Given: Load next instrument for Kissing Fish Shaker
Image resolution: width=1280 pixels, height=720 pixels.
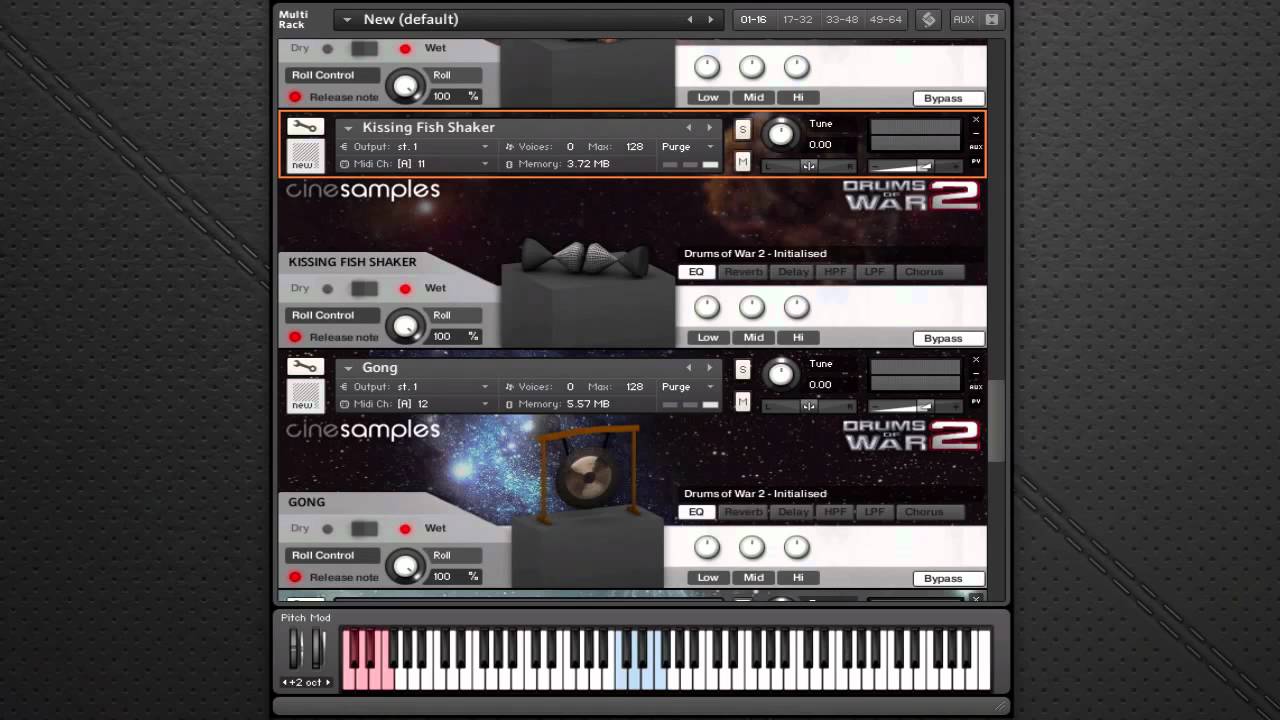Looking at the screenshot, I should click(x=710, y=127).
